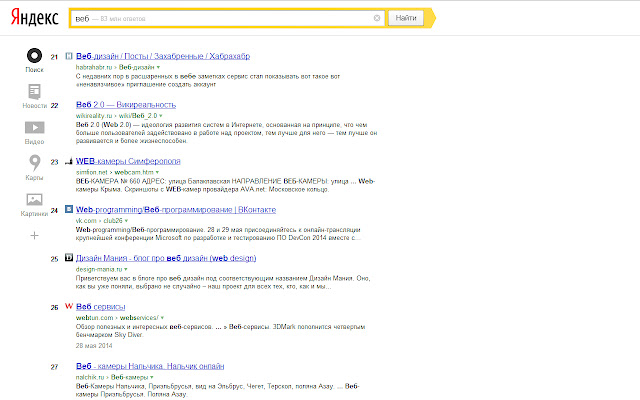The height and width of the screenshot is (400, 640).
Task: Open Карты map pin icon
Action: coord(34,164)
